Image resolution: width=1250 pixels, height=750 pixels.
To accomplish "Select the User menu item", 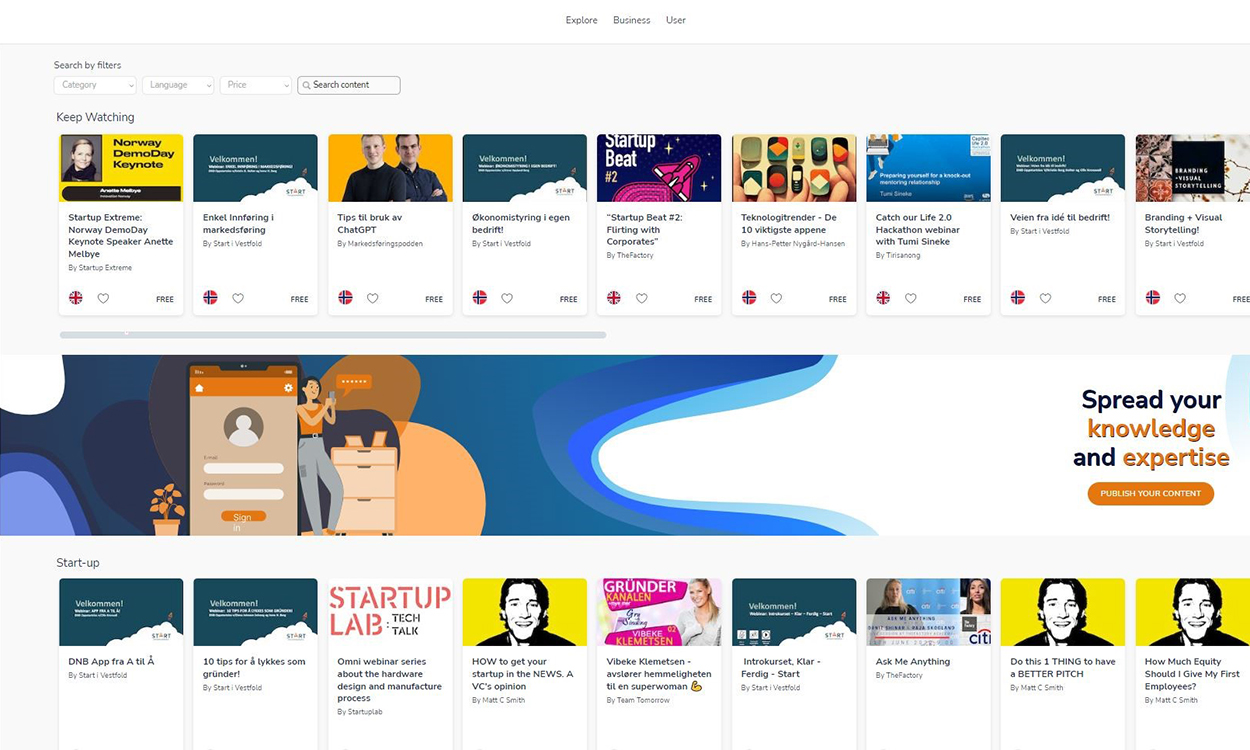I will pyautogui.click(x=676, y=20).
